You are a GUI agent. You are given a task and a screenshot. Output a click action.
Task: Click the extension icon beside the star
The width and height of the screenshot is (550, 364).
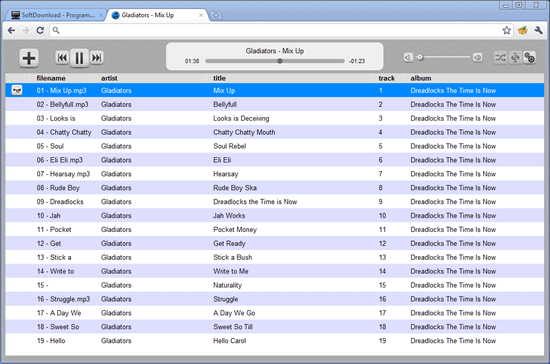pos(523,31)
